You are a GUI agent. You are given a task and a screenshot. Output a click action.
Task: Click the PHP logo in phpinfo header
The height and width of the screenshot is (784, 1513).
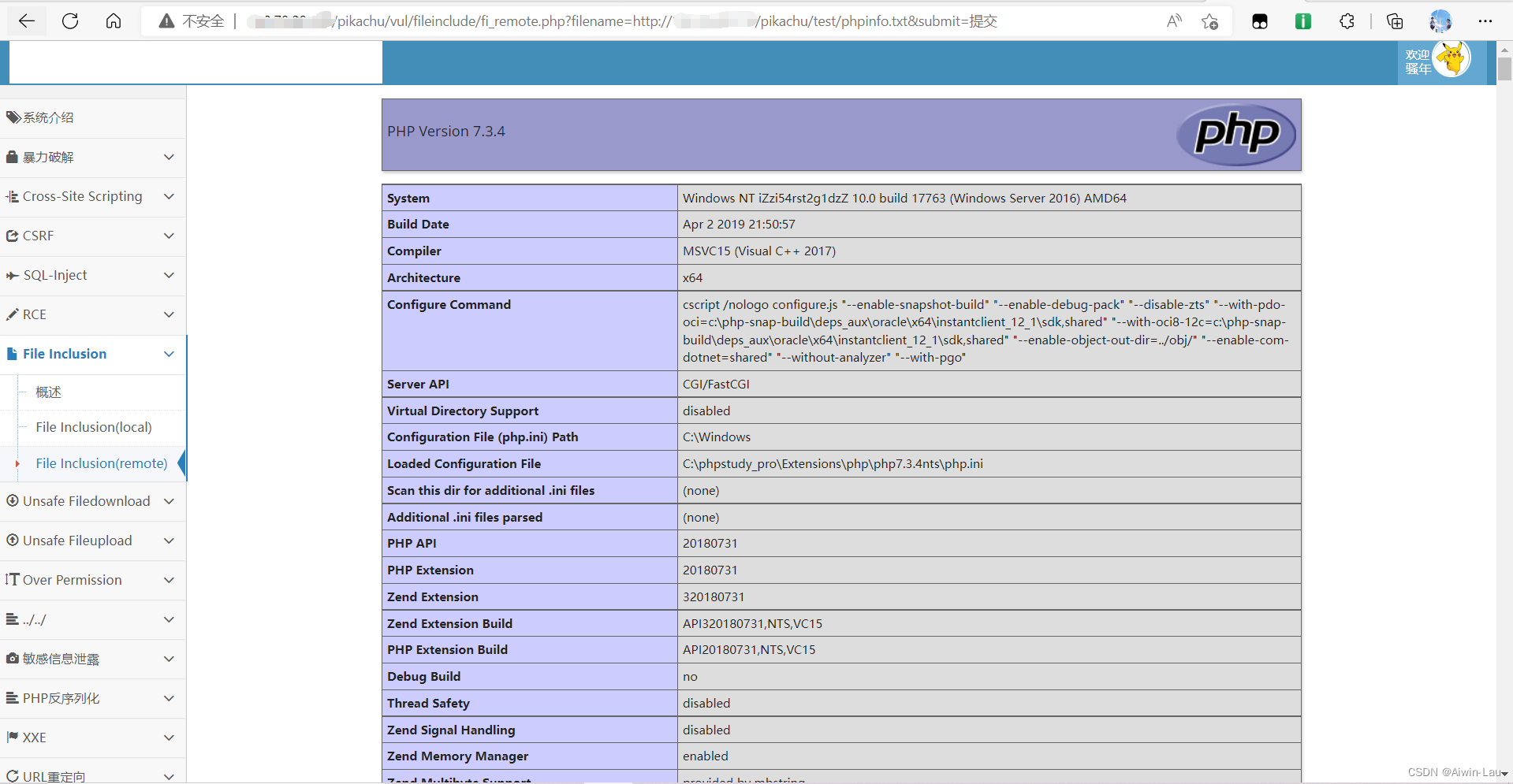coord(1236,135)
